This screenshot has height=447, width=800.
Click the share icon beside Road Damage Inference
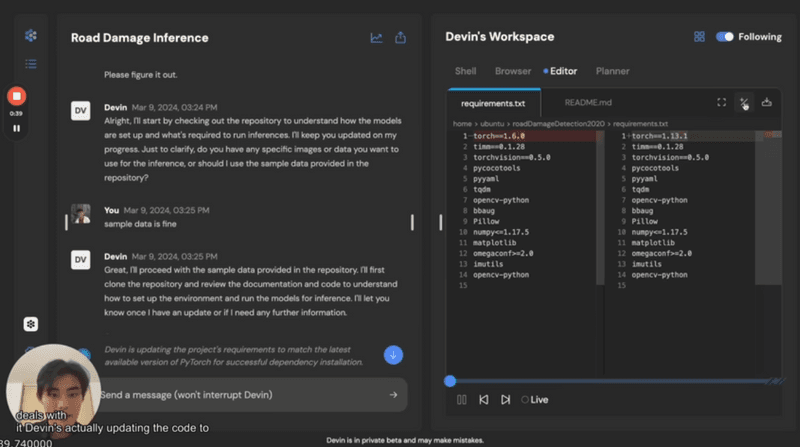401,38
